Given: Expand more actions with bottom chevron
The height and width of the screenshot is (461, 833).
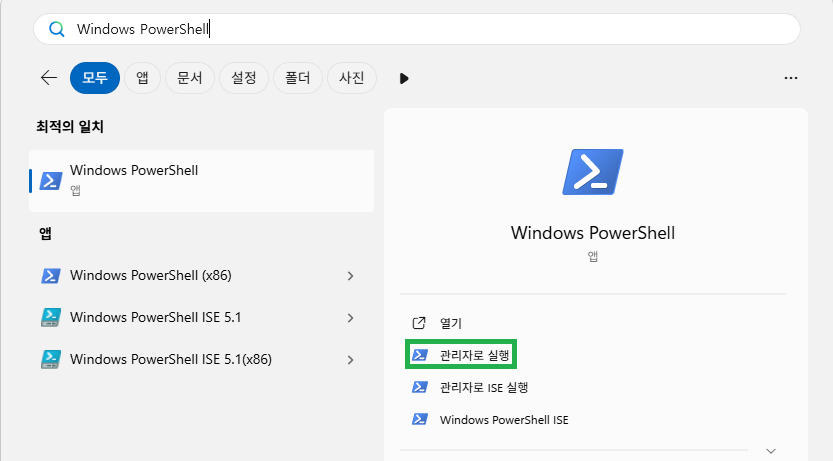Looking at the screenshot, I should [771, 451].
